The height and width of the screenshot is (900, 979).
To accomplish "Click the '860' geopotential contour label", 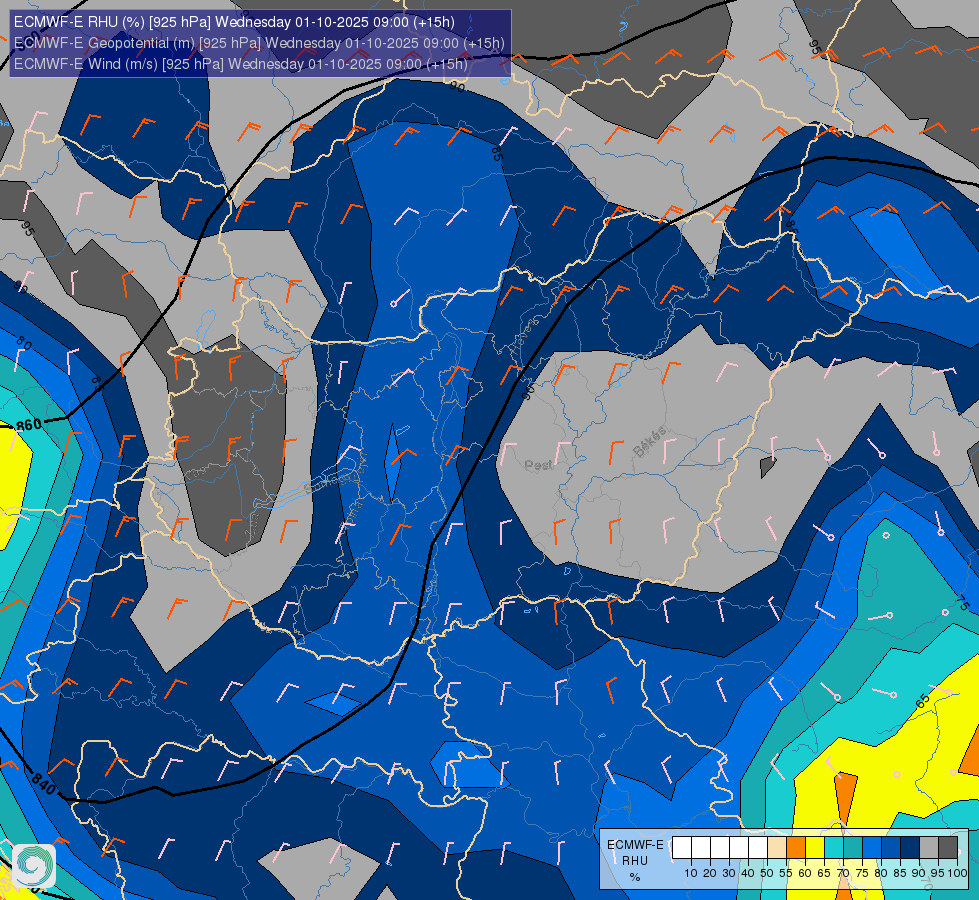I will click(x=29, y=425).
